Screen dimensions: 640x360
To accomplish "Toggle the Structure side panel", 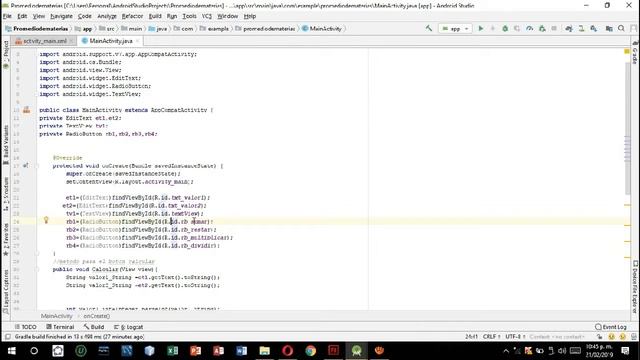I will (x=6, y=194).
